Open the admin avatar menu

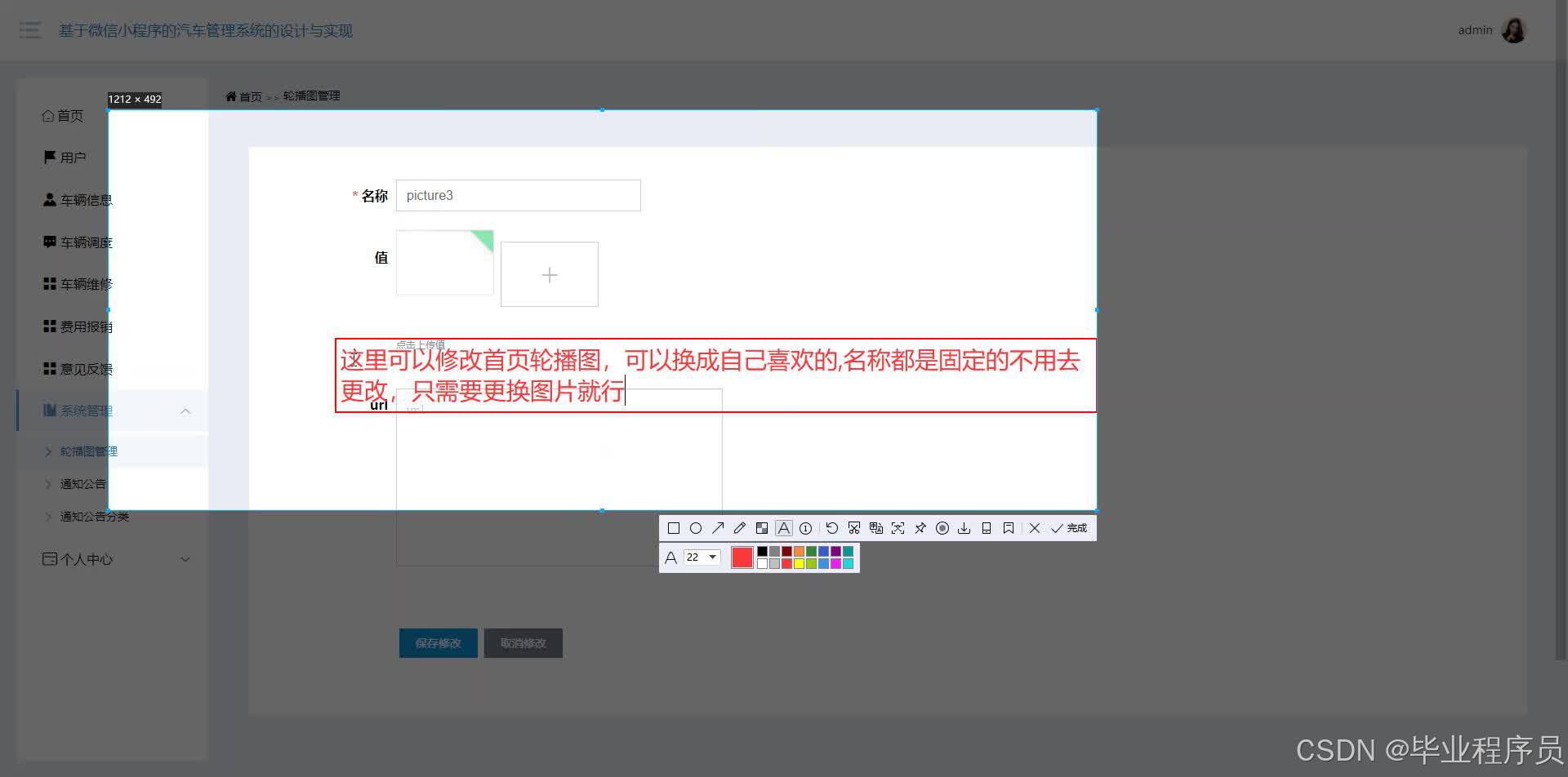(x=1513, y=30)
